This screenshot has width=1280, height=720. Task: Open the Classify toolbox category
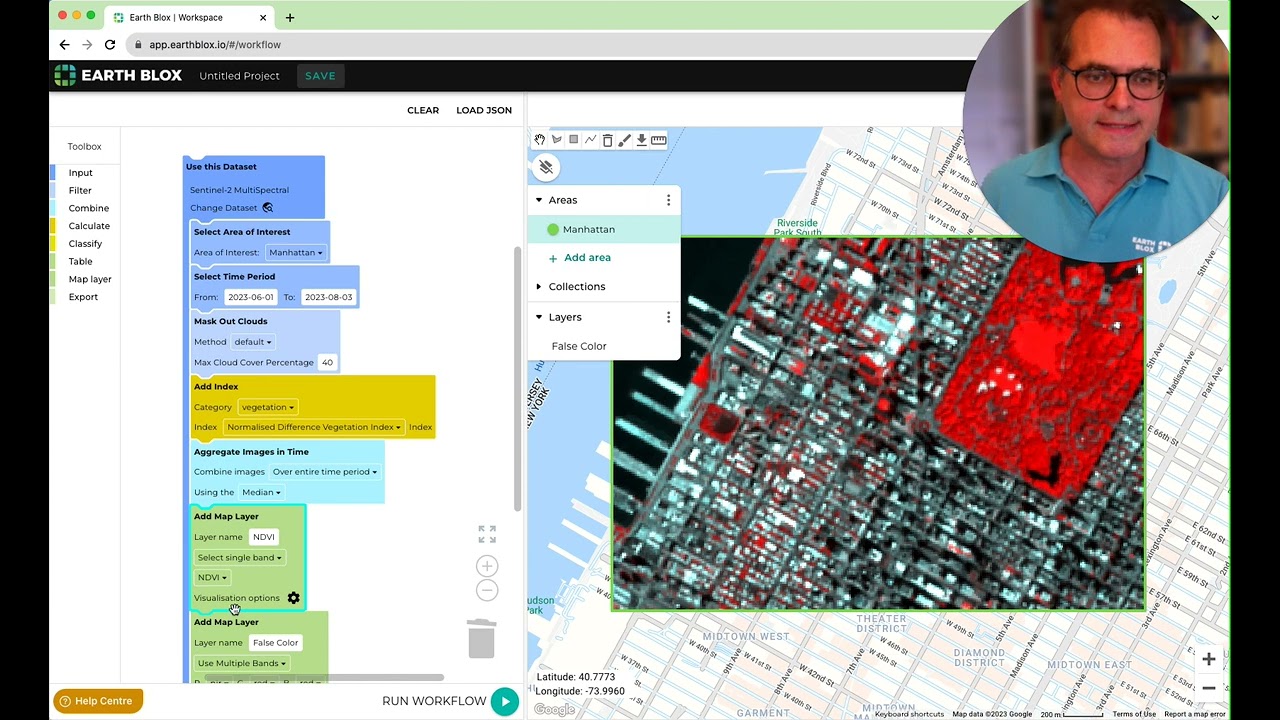coord(85,244)
